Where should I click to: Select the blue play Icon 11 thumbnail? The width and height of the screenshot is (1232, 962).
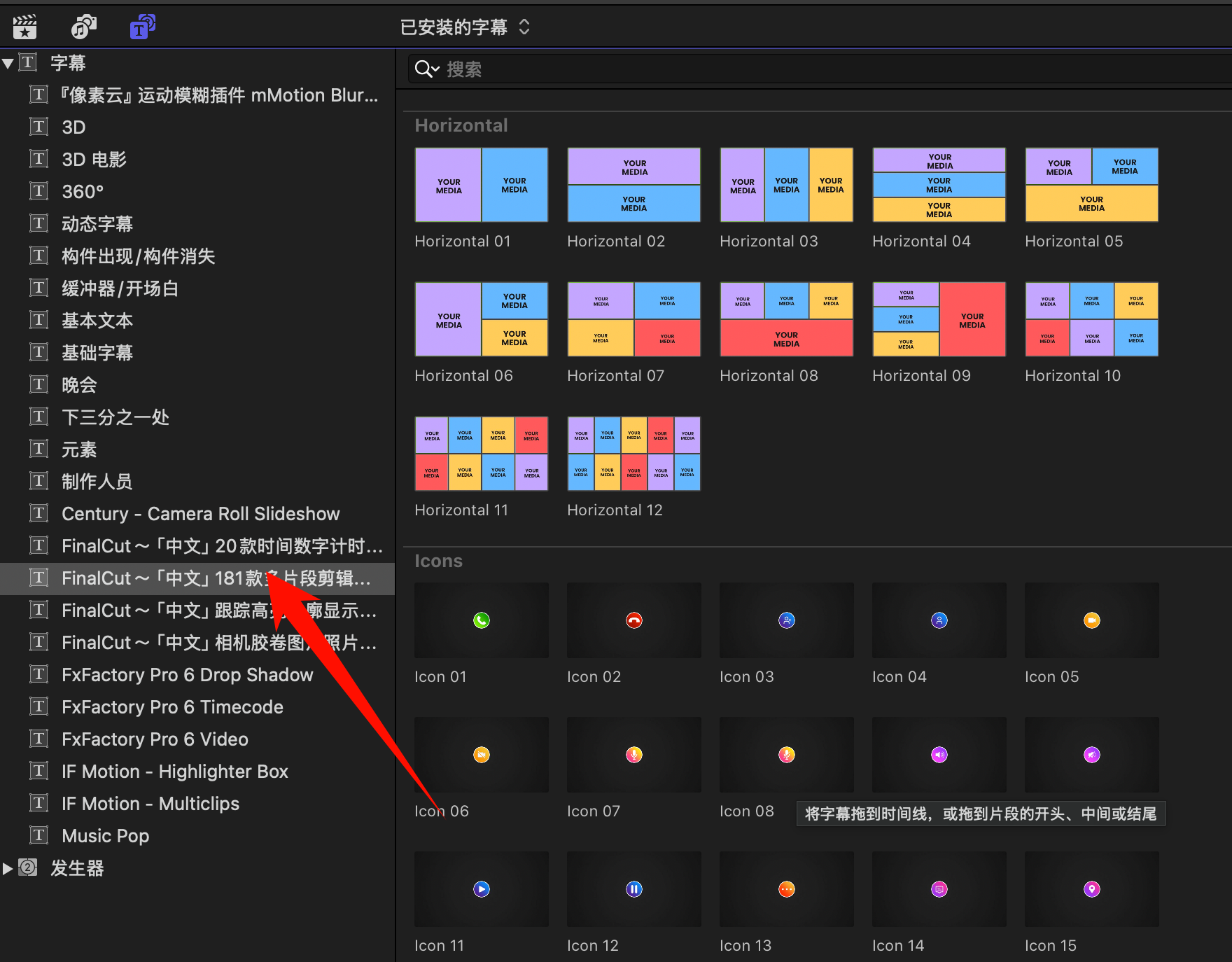pyautogui.click(x=481, y=889)
